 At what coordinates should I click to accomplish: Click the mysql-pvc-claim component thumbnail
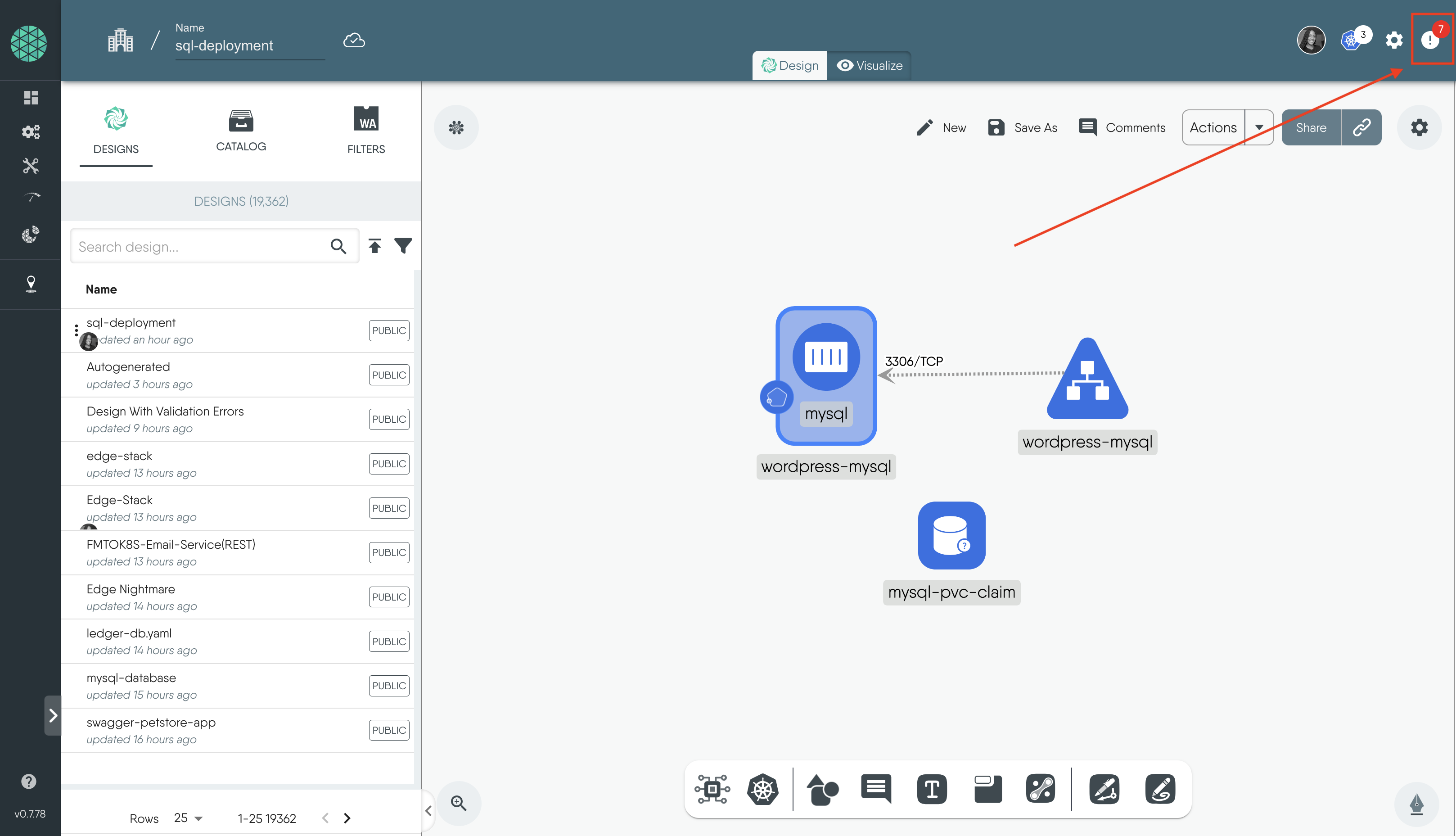pyautogui.click(x=951, y=535)
